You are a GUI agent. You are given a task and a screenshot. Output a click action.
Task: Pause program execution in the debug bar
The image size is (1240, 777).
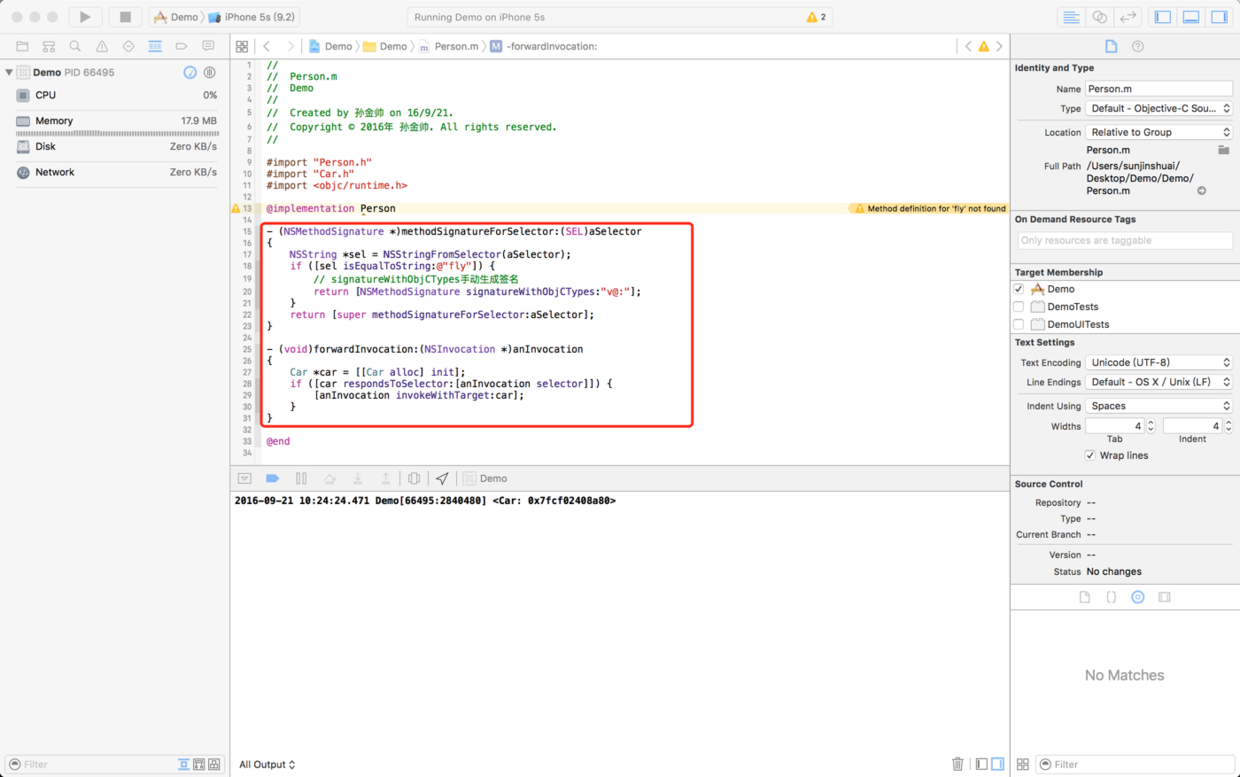(301, 478)
